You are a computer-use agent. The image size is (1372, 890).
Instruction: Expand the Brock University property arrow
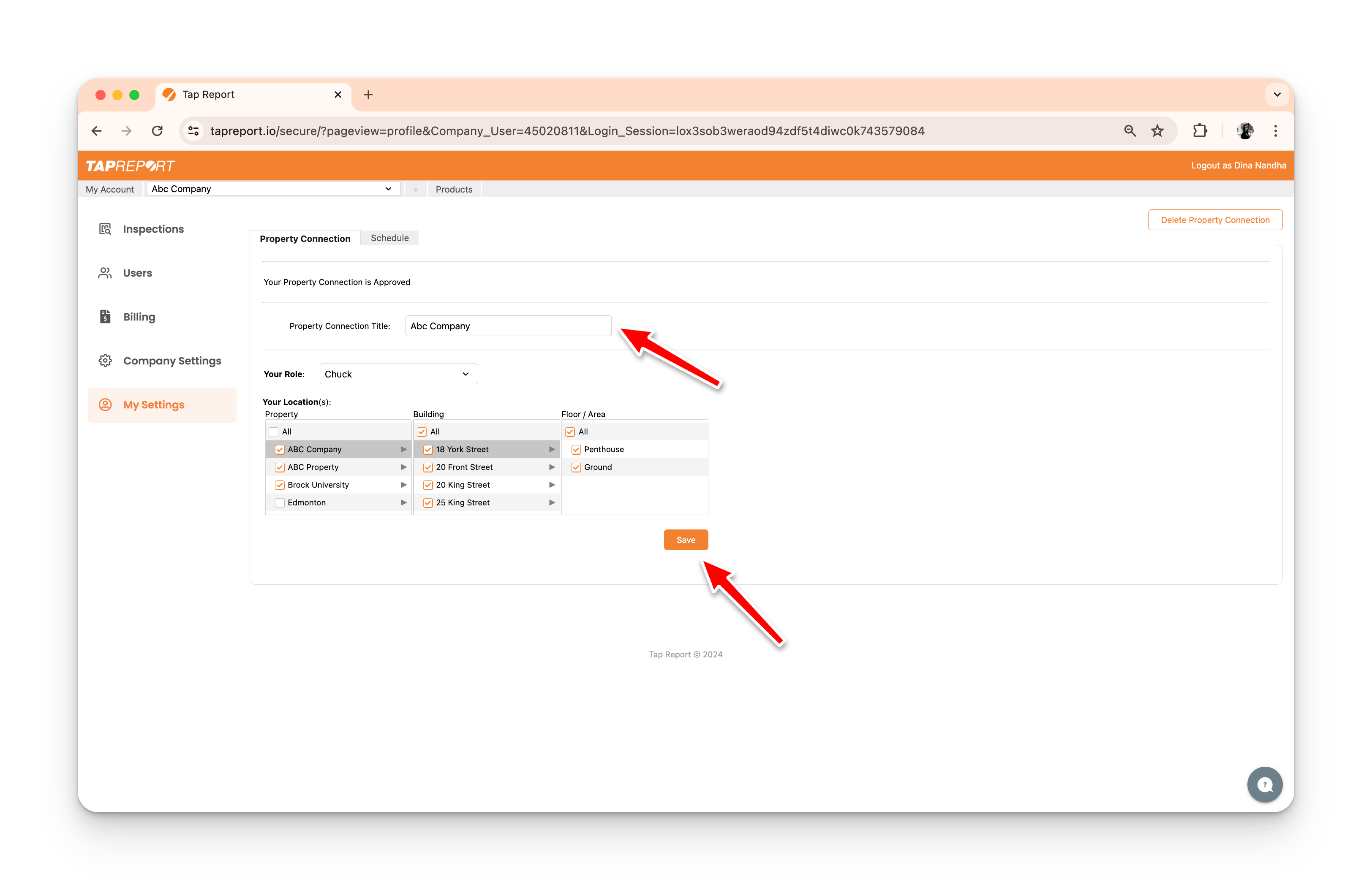click(403, 485)
